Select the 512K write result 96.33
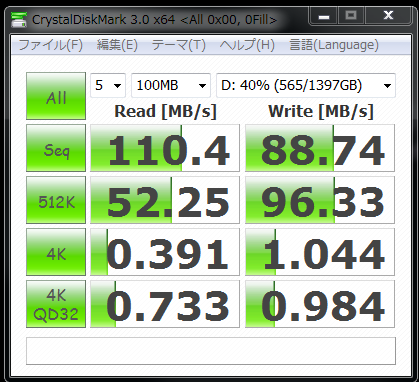Image resolution: width=419 pixels, height=382 pixels. 320,200
